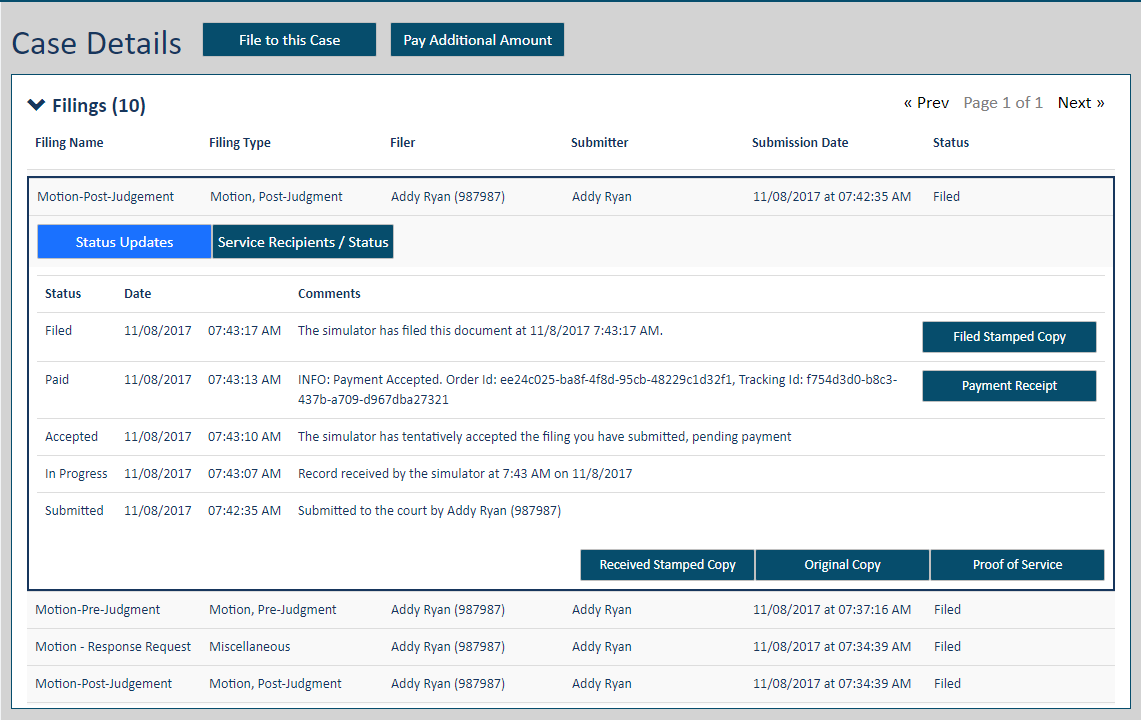View the Proof of Service

point(1017,565)
